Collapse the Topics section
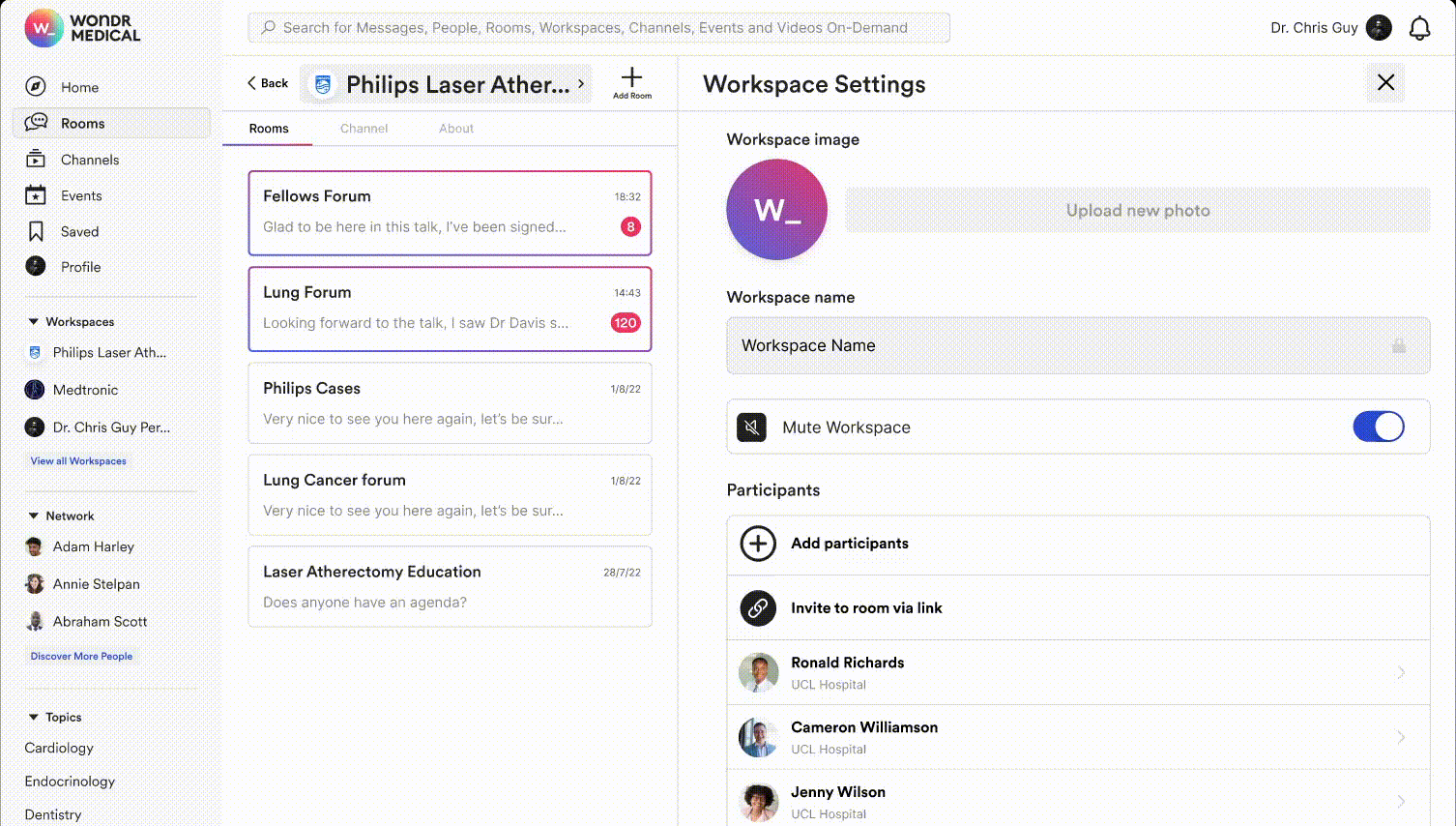The image size is (1456, 826). (x=34, y=718)
